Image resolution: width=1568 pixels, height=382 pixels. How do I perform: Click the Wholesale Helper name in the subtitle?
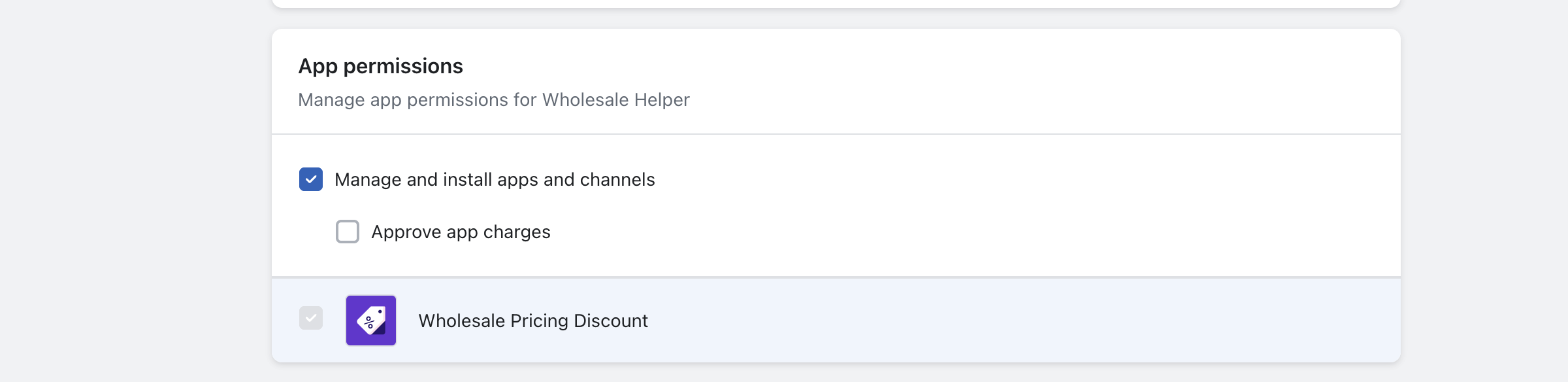616,99
